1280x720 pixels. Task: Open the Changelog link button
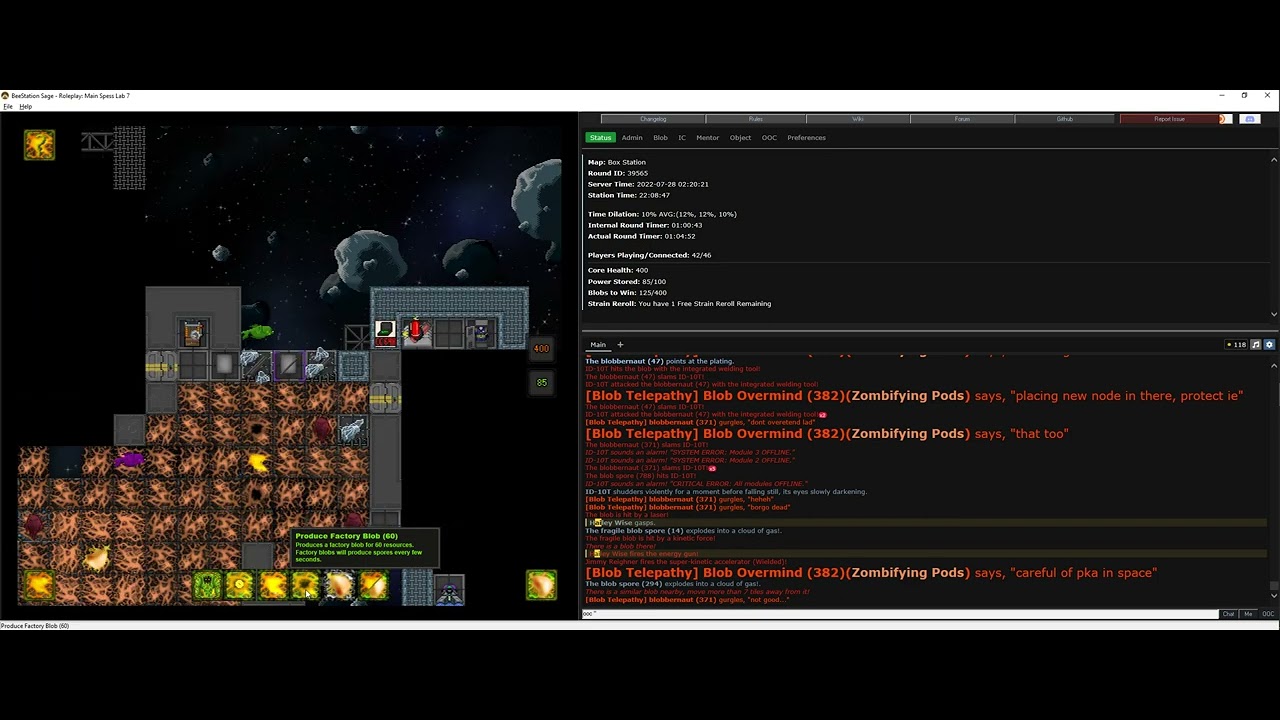click(653, 119)
